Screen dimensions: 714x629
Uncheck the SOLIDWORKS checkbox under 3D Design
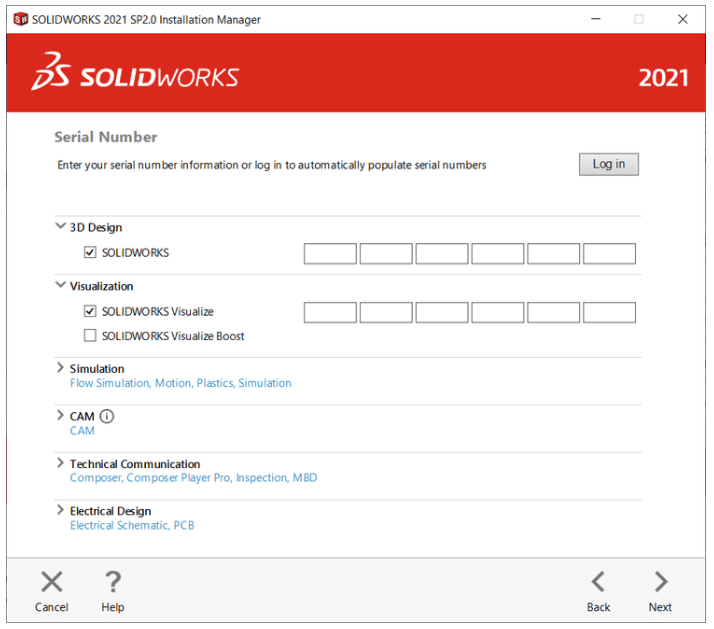tap(90, 252)
